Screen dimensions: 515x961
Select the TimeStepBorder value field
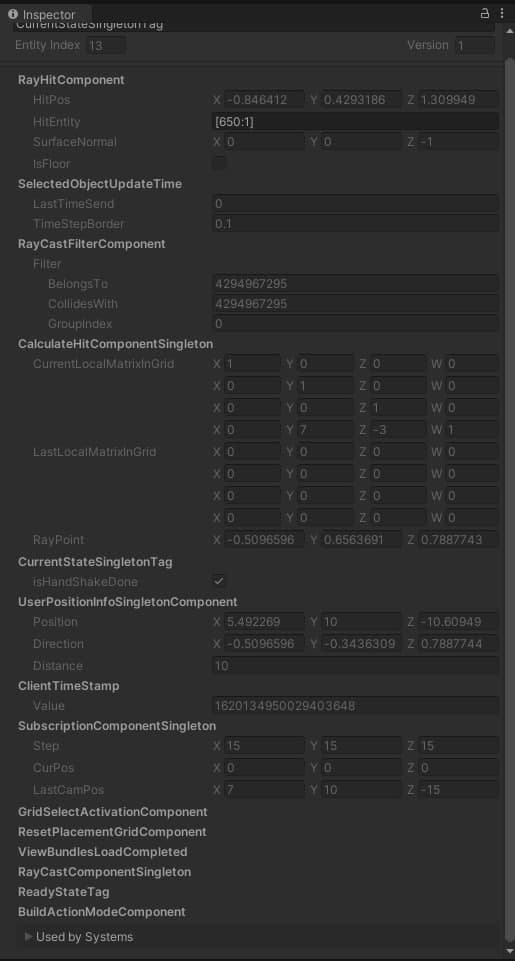pyautogui.click(x=355, y=224)
